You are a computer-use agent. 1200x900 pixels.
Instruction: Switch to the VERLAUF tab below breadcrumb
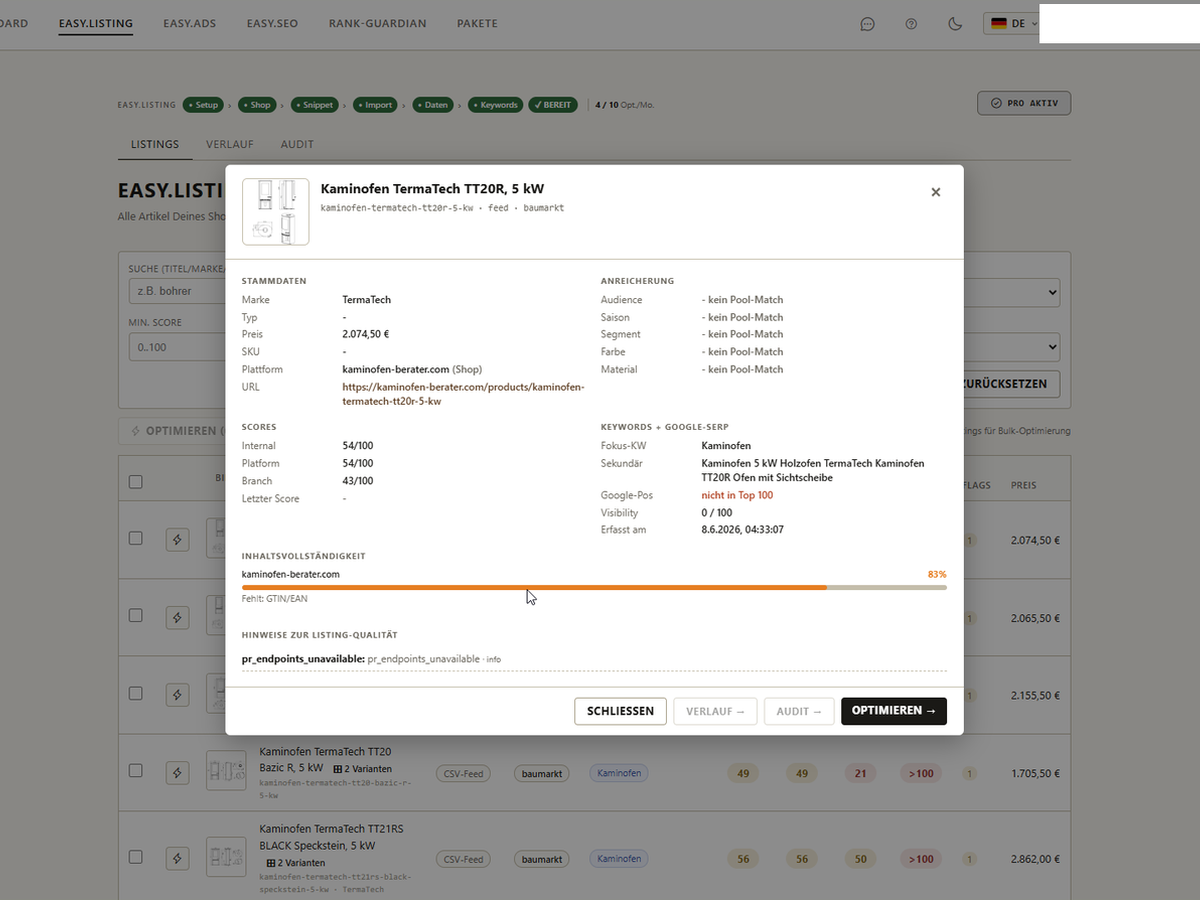pyautogui.click(x=230, y=144)
